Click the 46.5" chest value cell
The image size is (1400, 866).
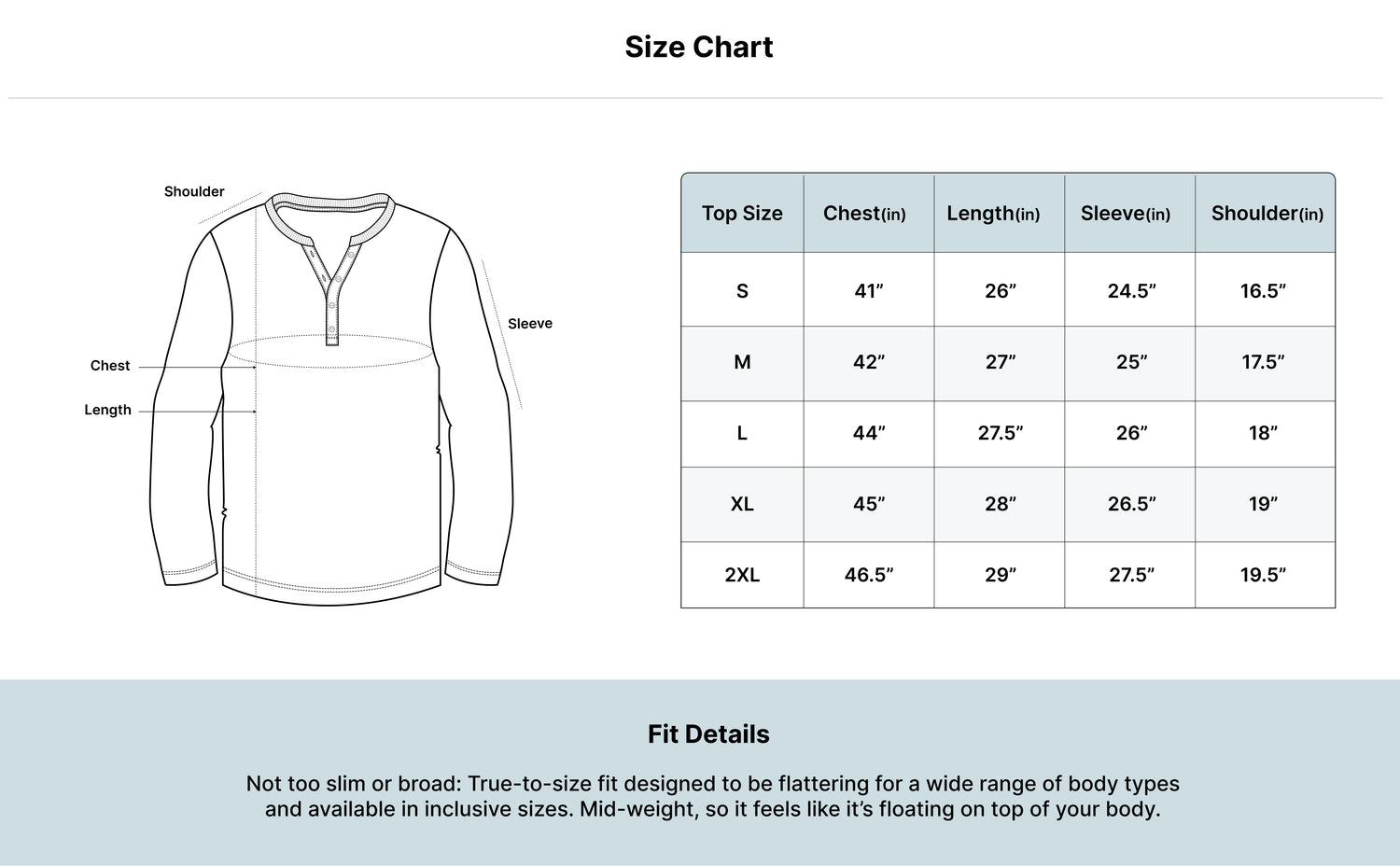[x=869, y=575]
